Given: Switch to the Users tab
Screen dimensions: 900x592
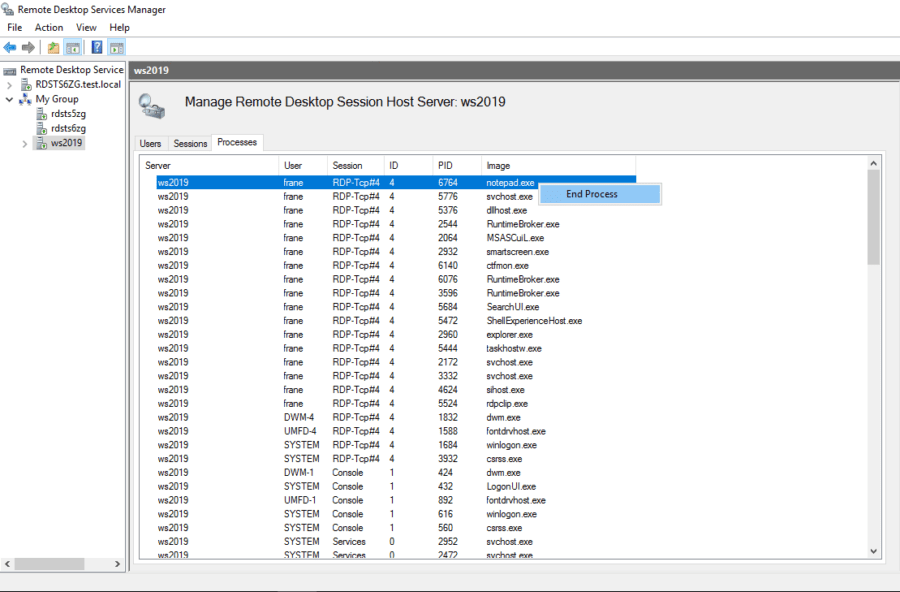Looking at the screenshot, I should [150, 143].
